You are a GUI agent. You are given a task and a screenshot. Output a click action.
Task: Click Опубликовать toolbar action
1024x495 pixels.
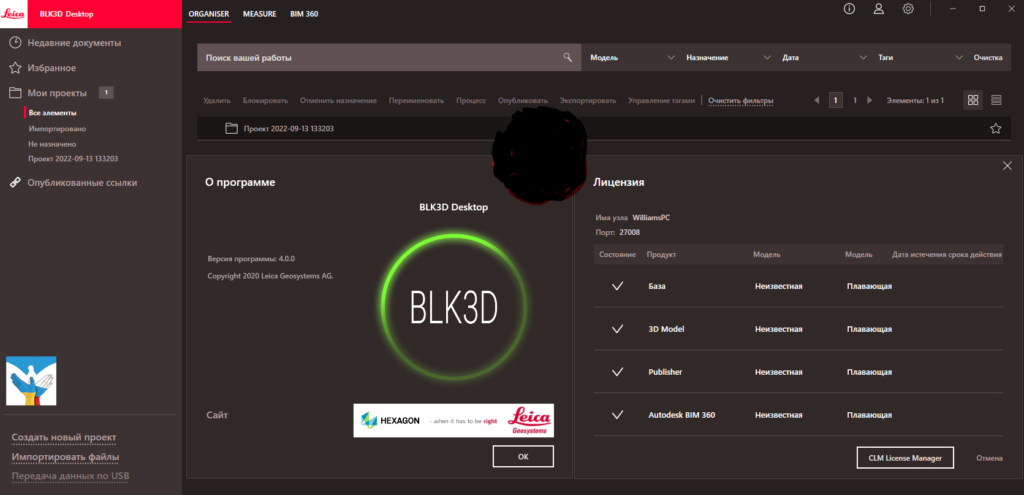522,101
